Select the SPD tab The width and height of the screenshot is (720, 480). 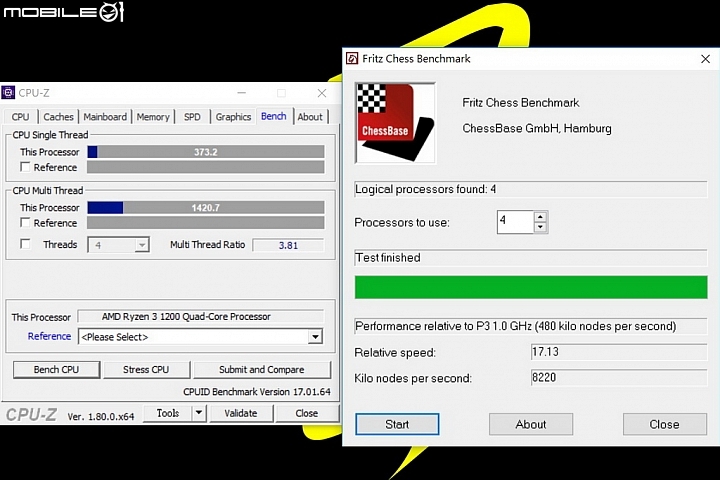click(x=192, y=117)
